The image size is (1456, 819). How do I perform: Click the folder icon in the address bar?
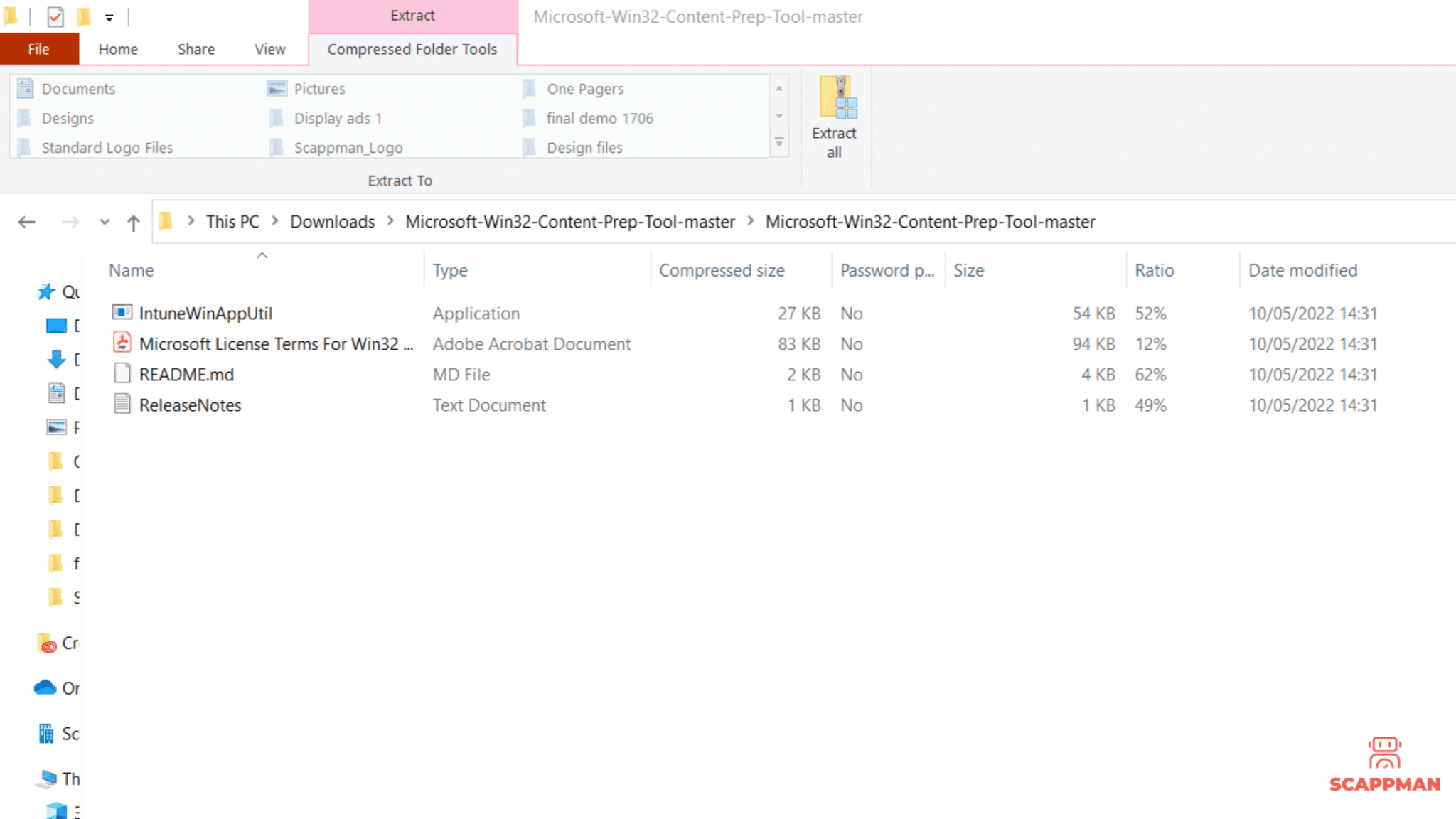point(166,221)
